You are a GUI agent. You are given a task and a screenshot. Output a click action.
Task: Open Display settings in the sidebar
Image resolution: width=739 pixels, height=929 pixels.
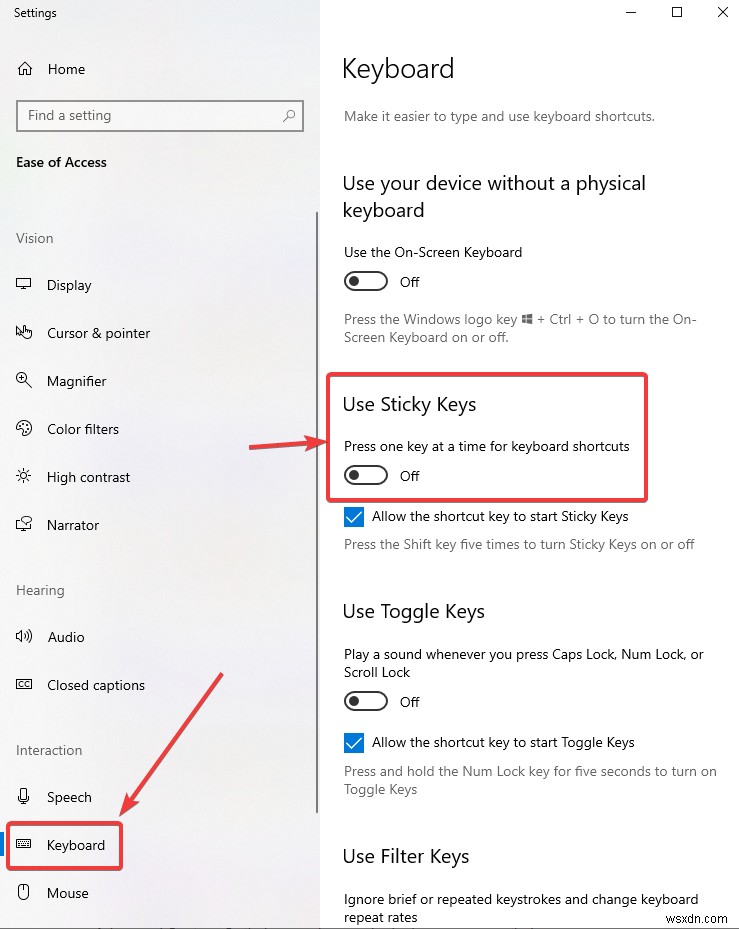click(67, 285)
